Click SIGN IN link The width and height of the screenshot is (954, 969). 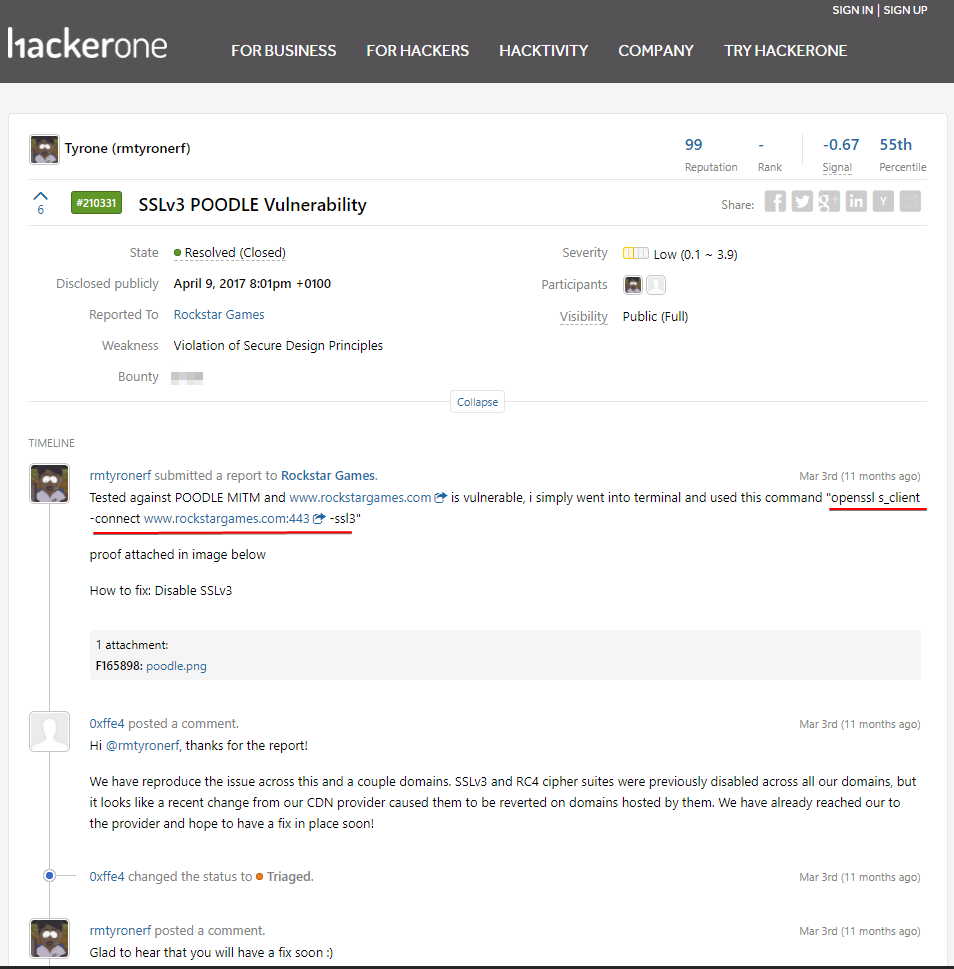[x=853, y=10]
